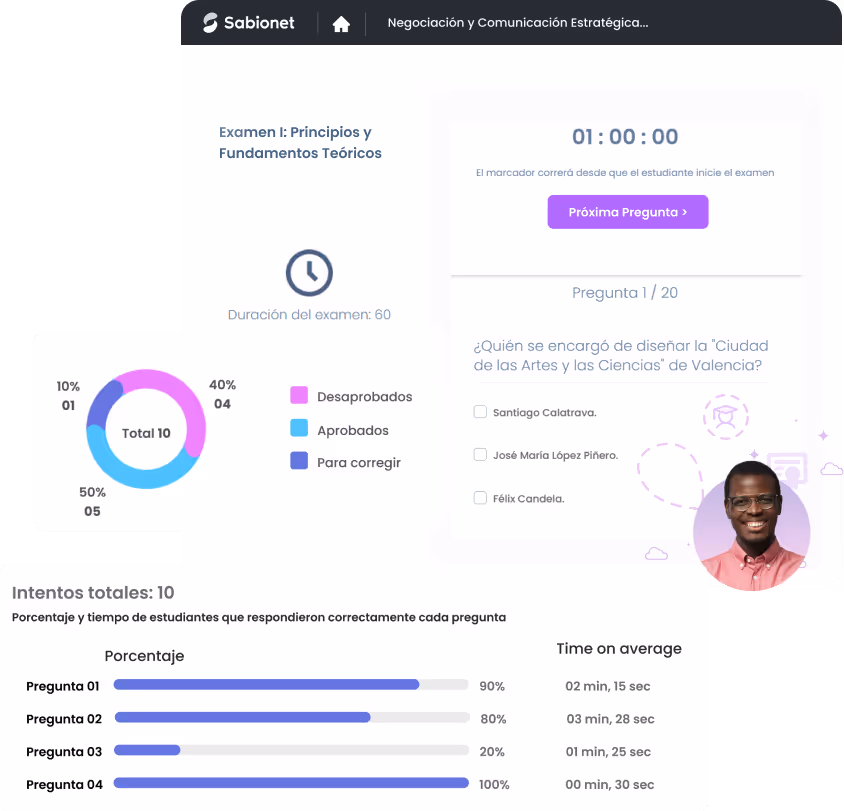Click the 90% value for Pregunta 01
This screenshot has width=844, height=811.
tap(492, 686)
